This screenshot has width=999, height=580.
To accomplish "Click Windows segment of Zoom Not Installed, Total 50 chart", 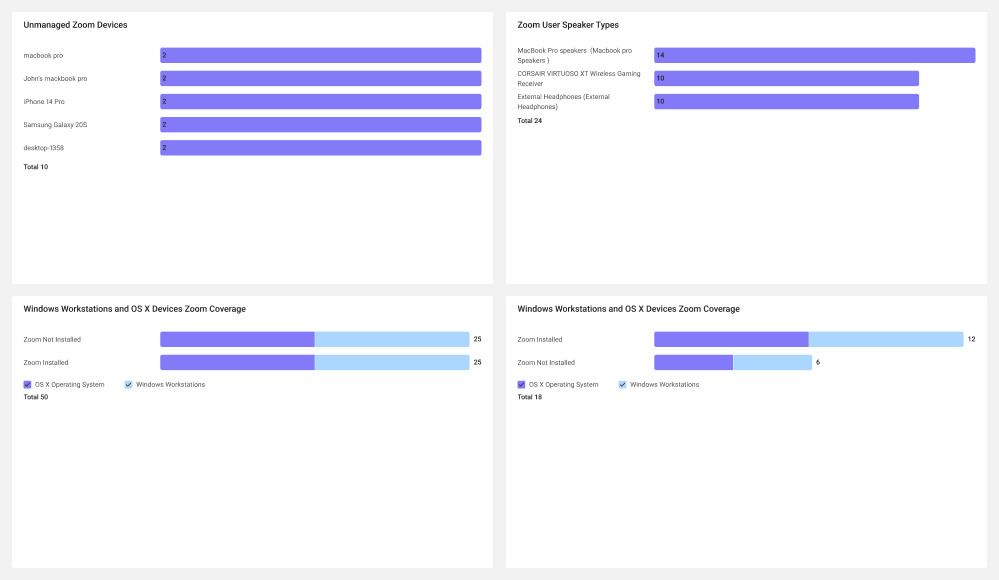I will pos(392,339).
